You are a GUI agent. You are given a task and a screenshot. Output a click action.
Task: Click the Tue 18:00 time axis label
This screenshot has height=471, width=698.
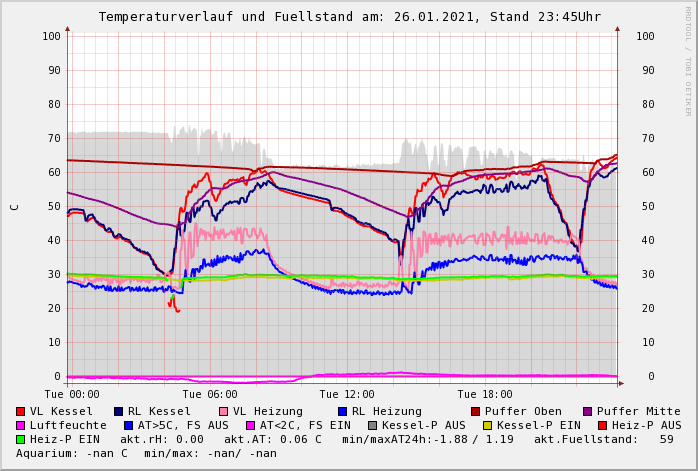[x=485, y=394]
